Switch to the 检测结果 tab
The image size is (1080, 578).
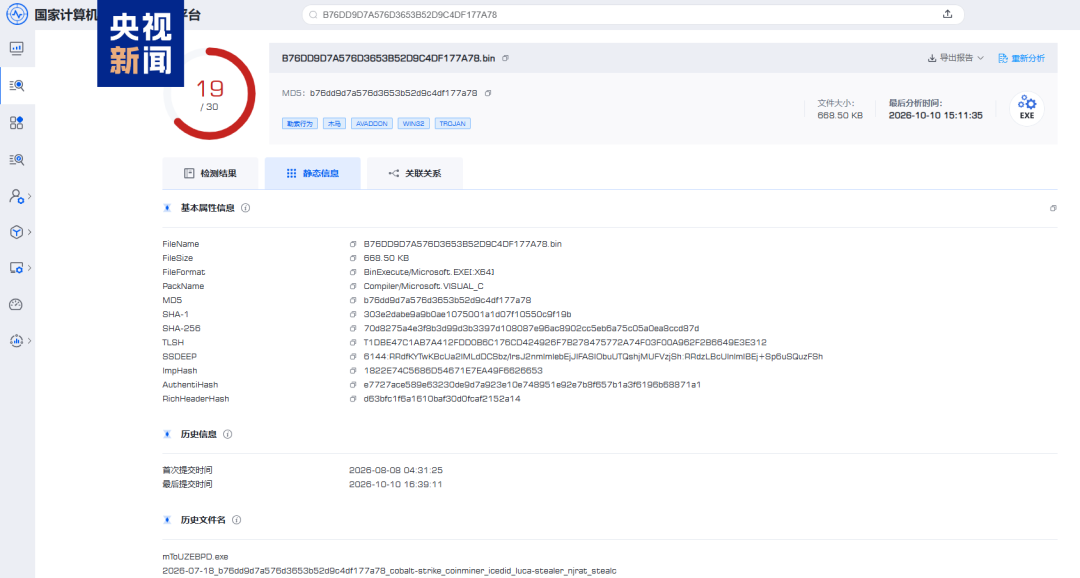click(x=210, y=173)
